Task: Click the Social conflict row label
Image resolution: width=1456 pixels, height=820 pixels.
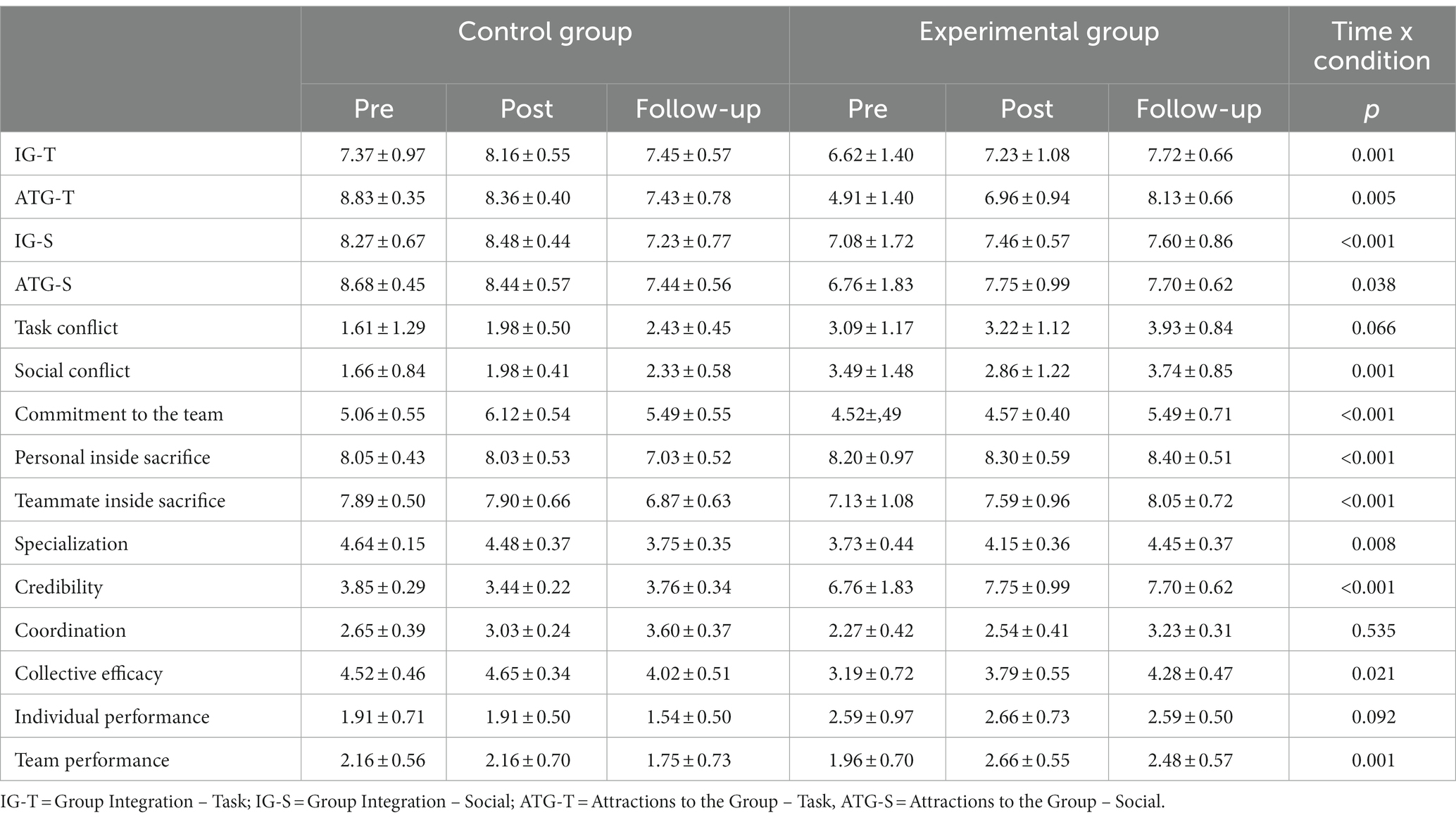Action: tap(73, 371)
